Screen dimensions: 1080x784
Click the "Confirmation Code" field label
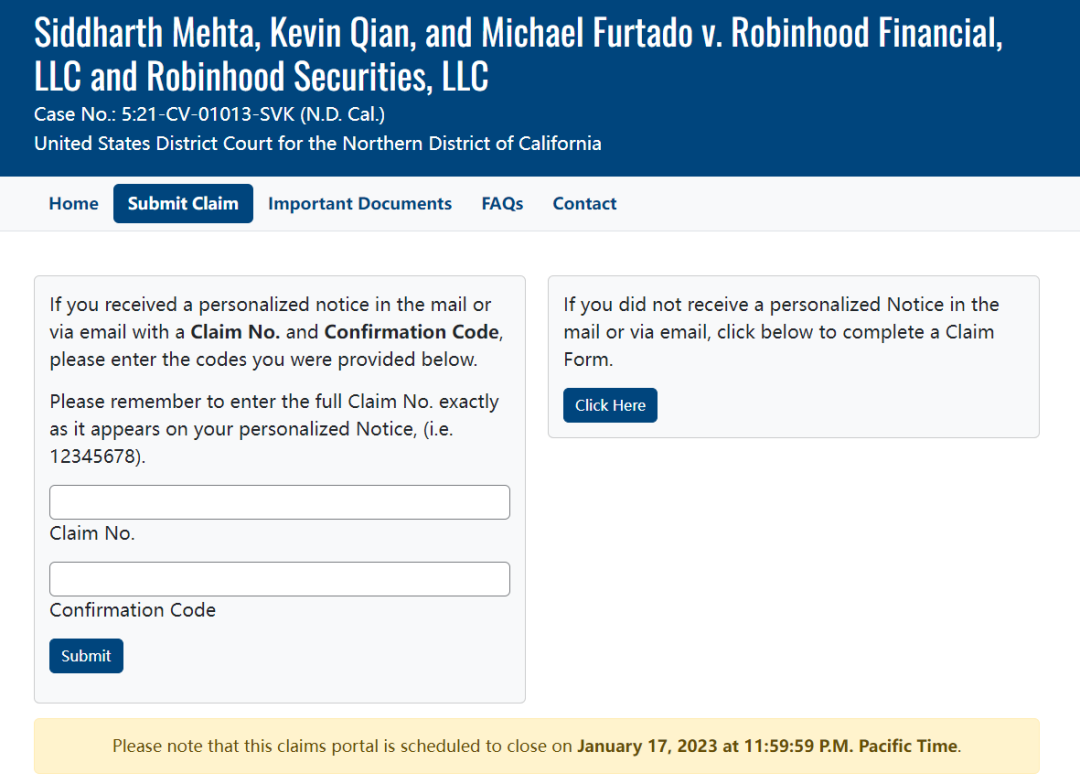[x=132, y=610]
